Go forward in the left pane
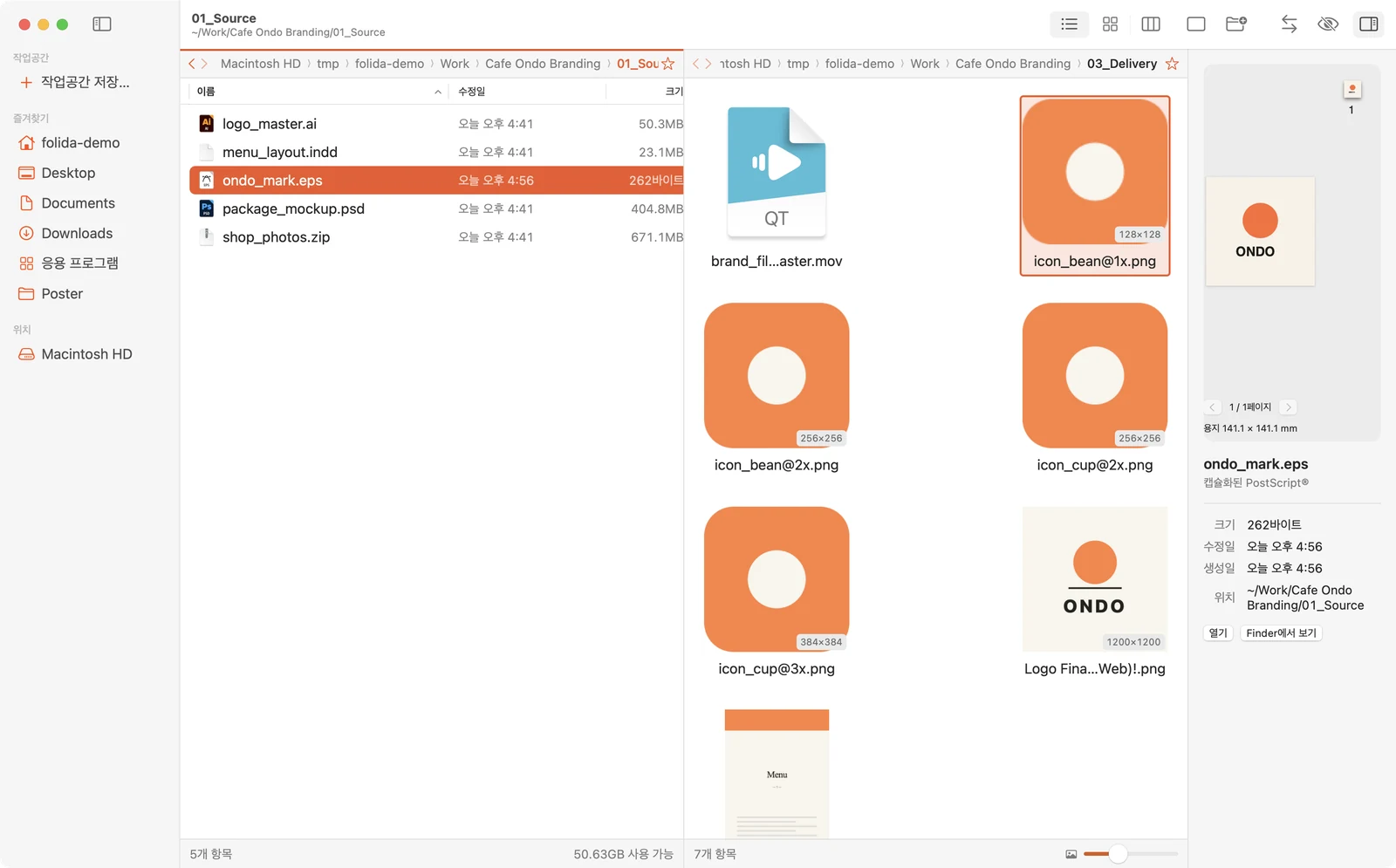Image resolution: width=1396 pixels, height=868 pixels. [204, 64]
